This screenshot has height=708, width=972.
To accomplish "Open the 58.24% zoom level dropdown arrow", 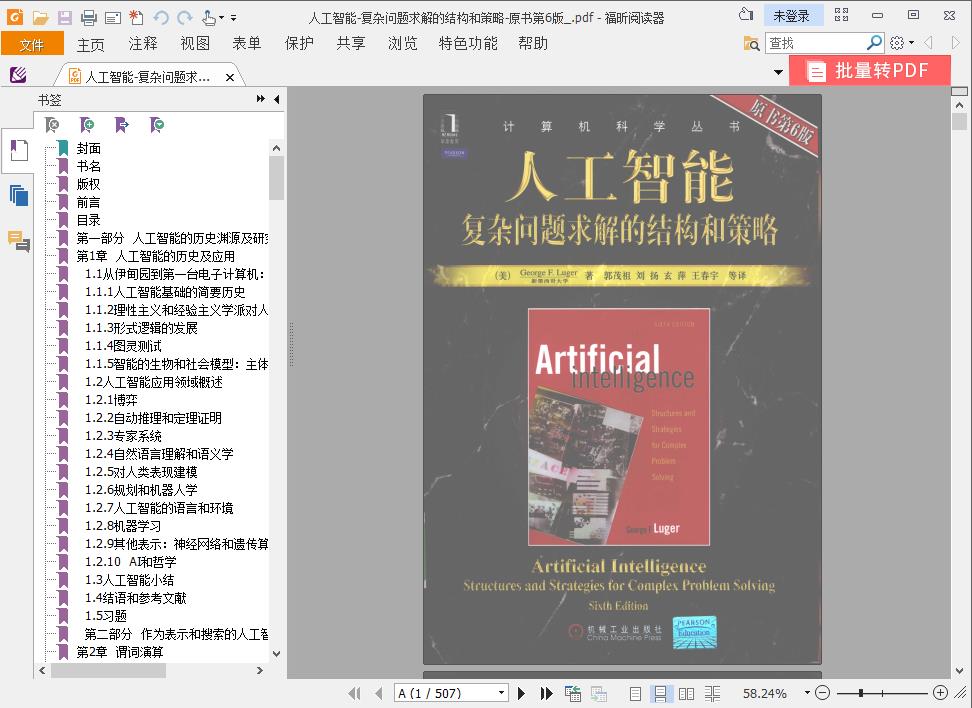I will [x=806, y=693].
